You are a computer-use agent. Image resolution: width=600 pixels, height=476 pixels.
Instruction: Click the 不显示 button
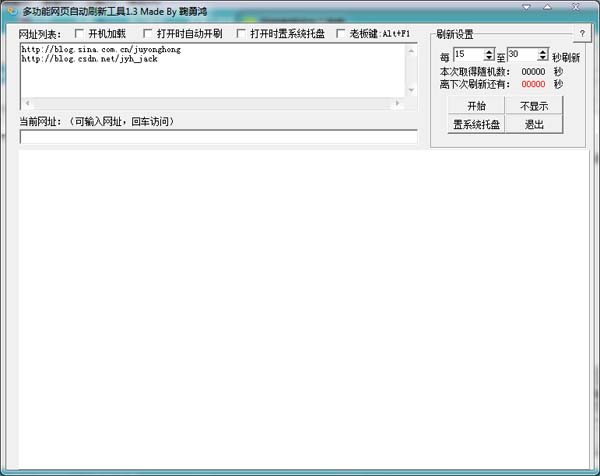pyautogui.click(x=534, y=106)
